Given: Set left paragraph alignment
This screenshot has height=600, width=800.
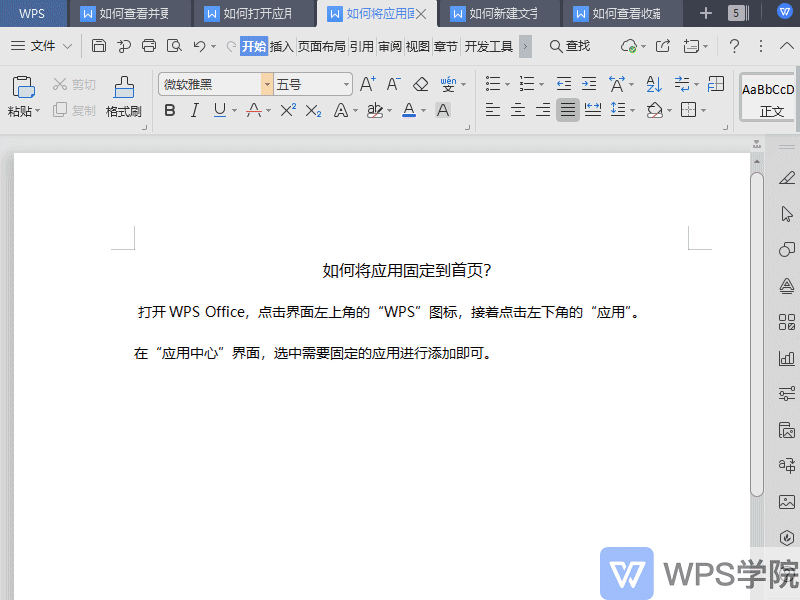Looking at the screenshot, I should point(492,110).
